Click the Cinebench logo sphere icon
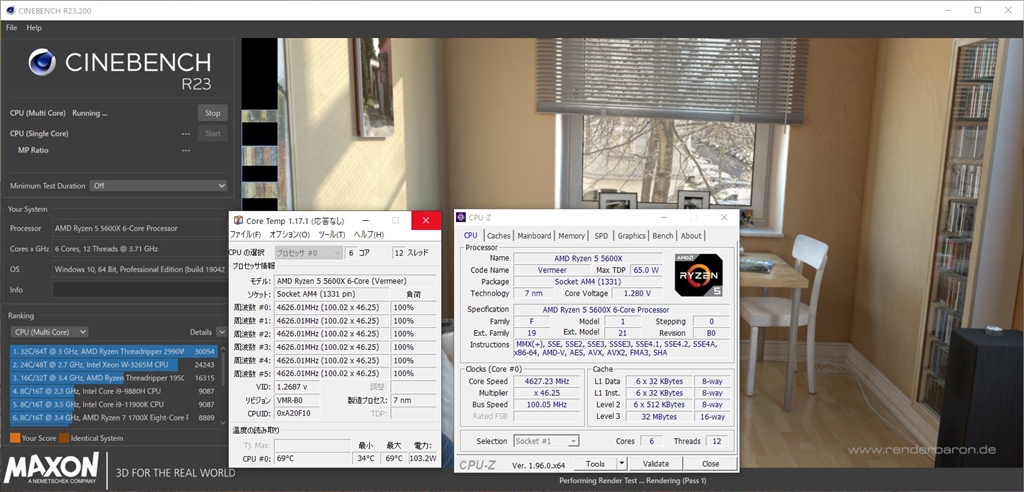The height and width of the screenshot is (492, 1024). click(42, 63)
